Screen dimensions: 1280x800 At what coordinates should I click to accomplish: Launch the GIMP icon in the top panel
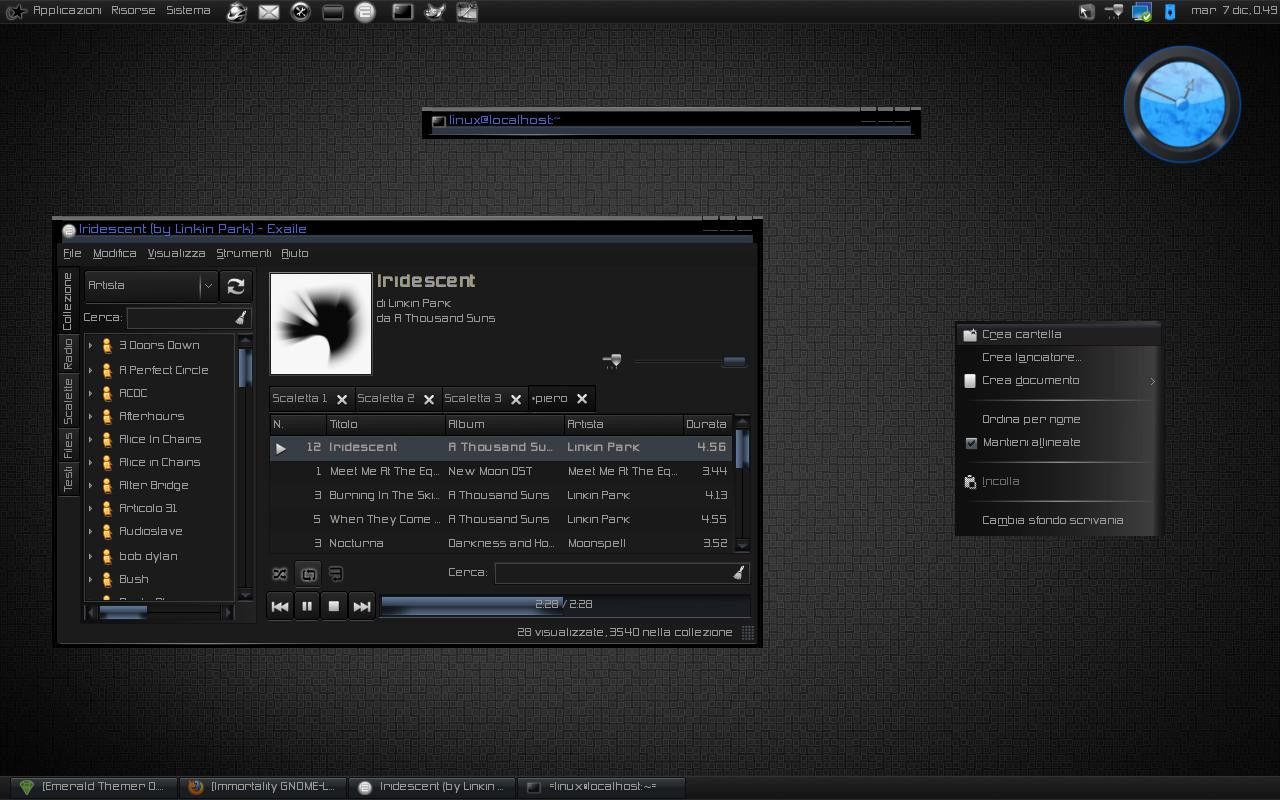coord(435,12)
